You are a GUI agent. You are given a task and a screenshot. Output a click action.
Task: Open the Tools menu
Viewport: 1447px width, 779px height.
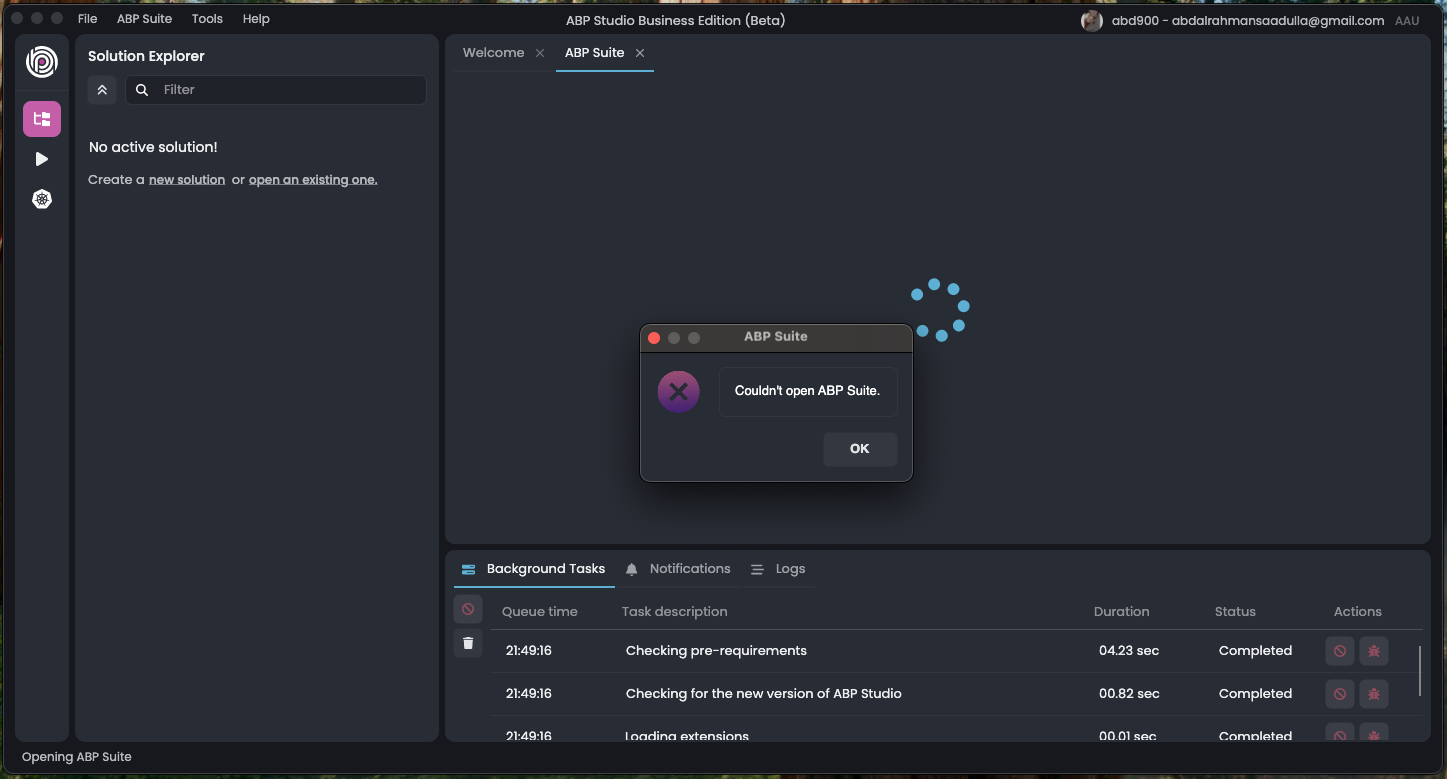click(207, 19)
